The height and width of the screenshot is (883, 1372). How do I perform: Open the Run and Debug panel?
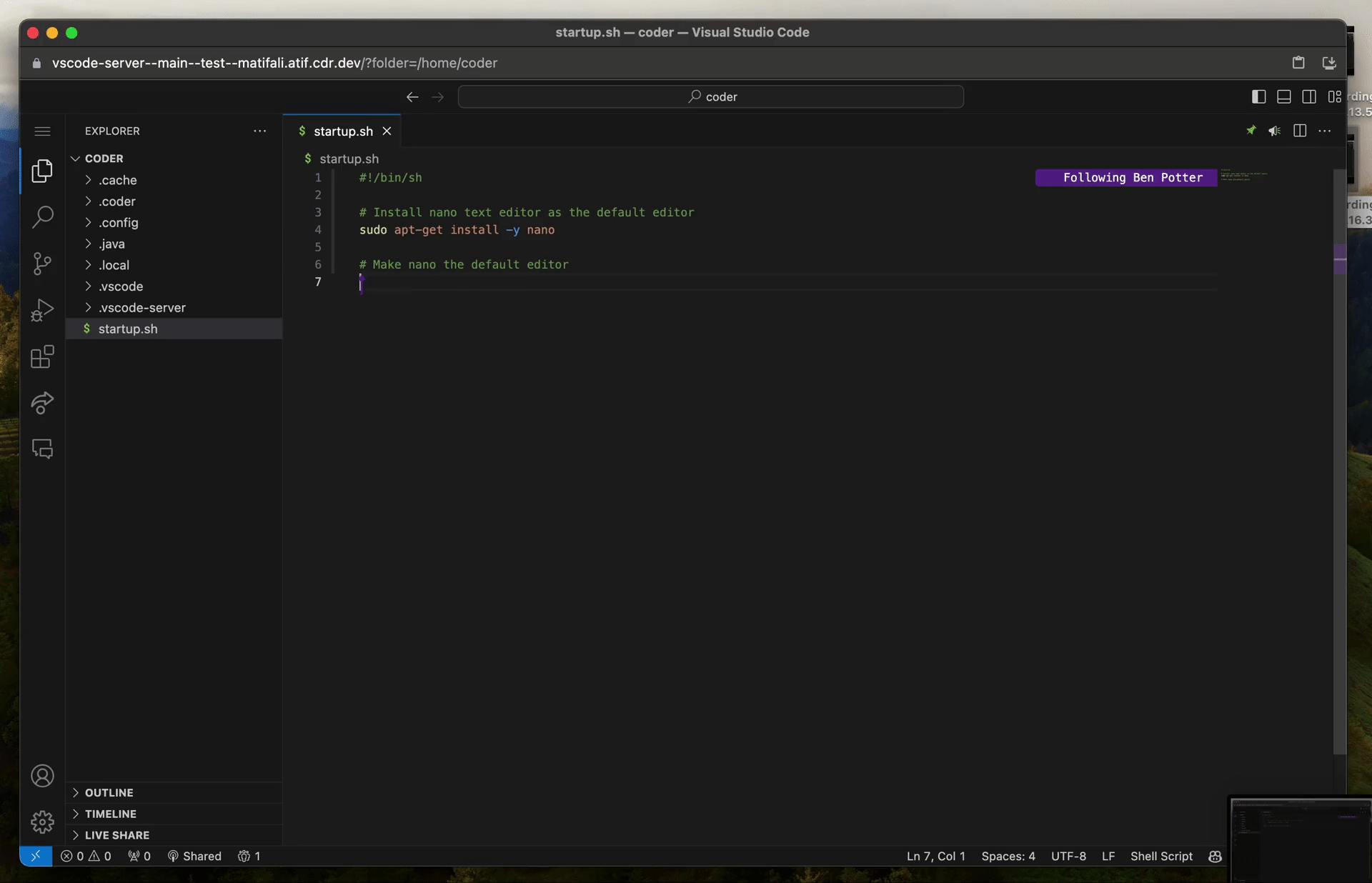(x=42, y=309)
